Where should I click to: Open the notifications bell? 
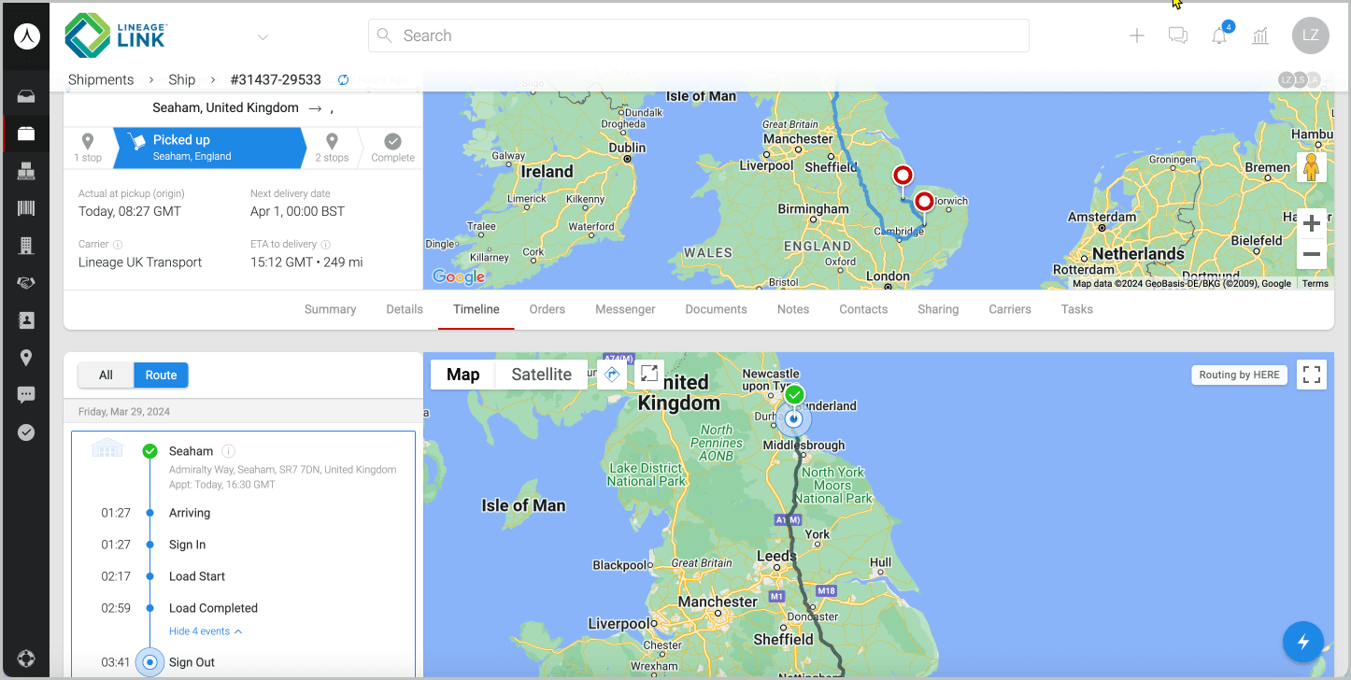click(x=1219, y=36)
